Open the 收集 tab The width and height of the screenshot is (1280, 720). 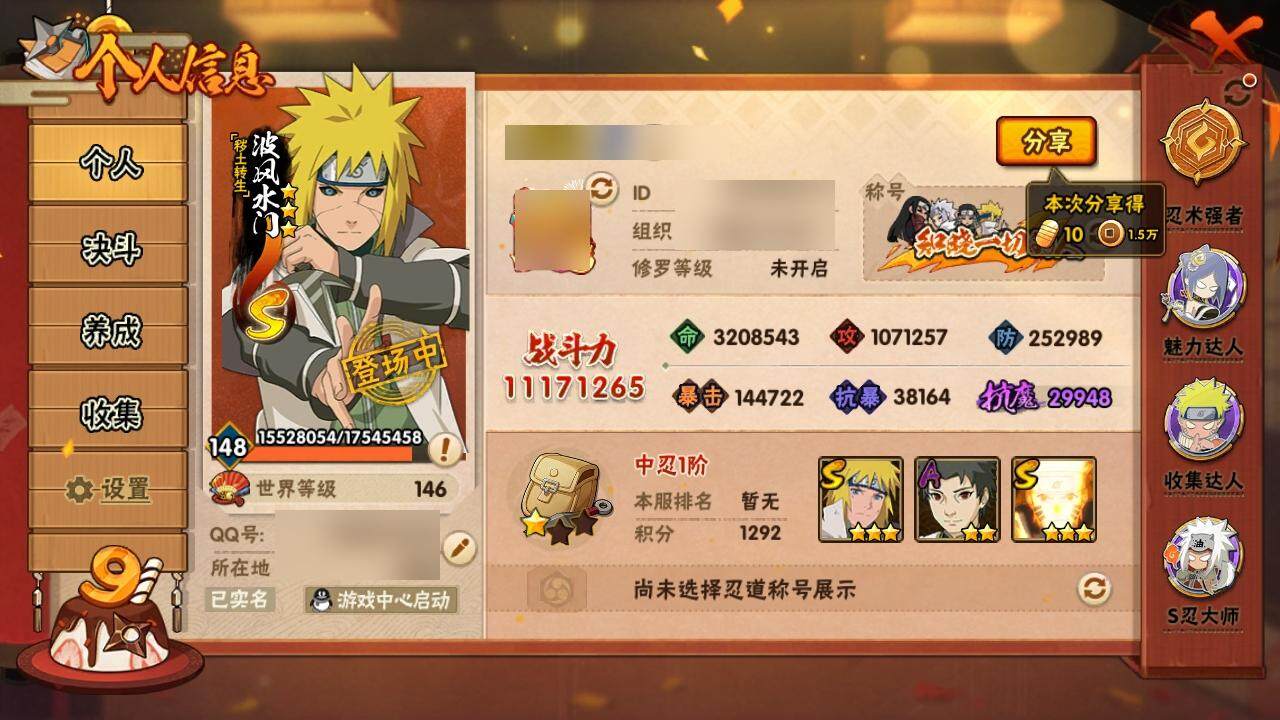pos(110,411)
